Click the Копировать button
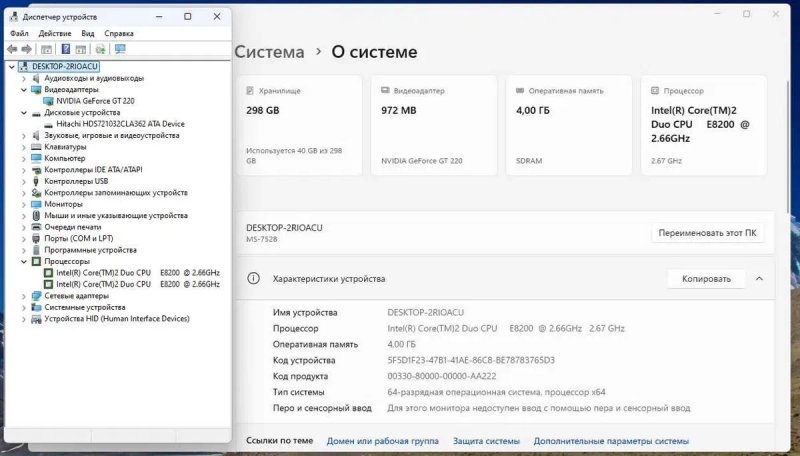 click(x=706, y=279)
